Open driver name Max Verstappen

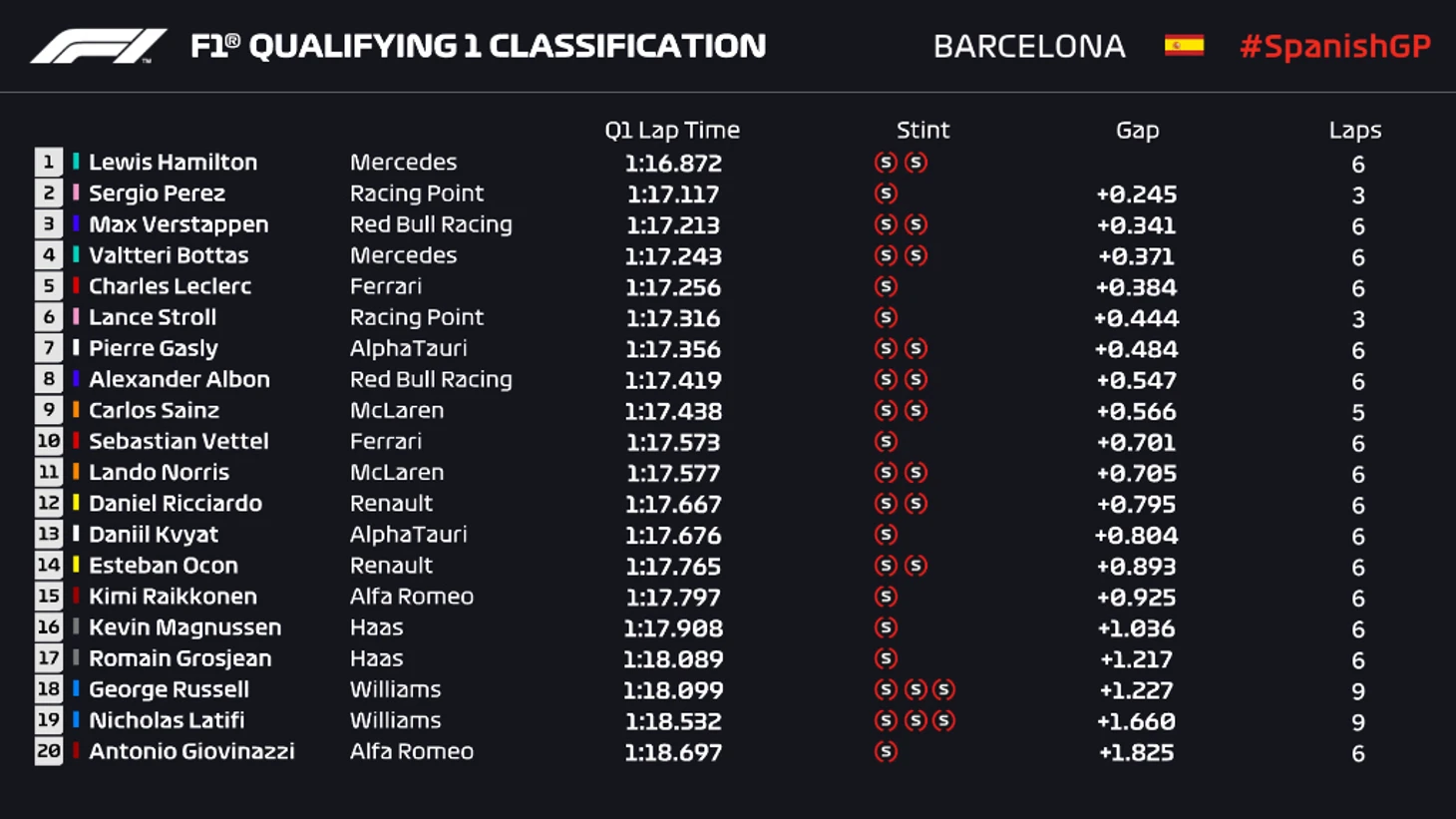(x=179, y=224)
